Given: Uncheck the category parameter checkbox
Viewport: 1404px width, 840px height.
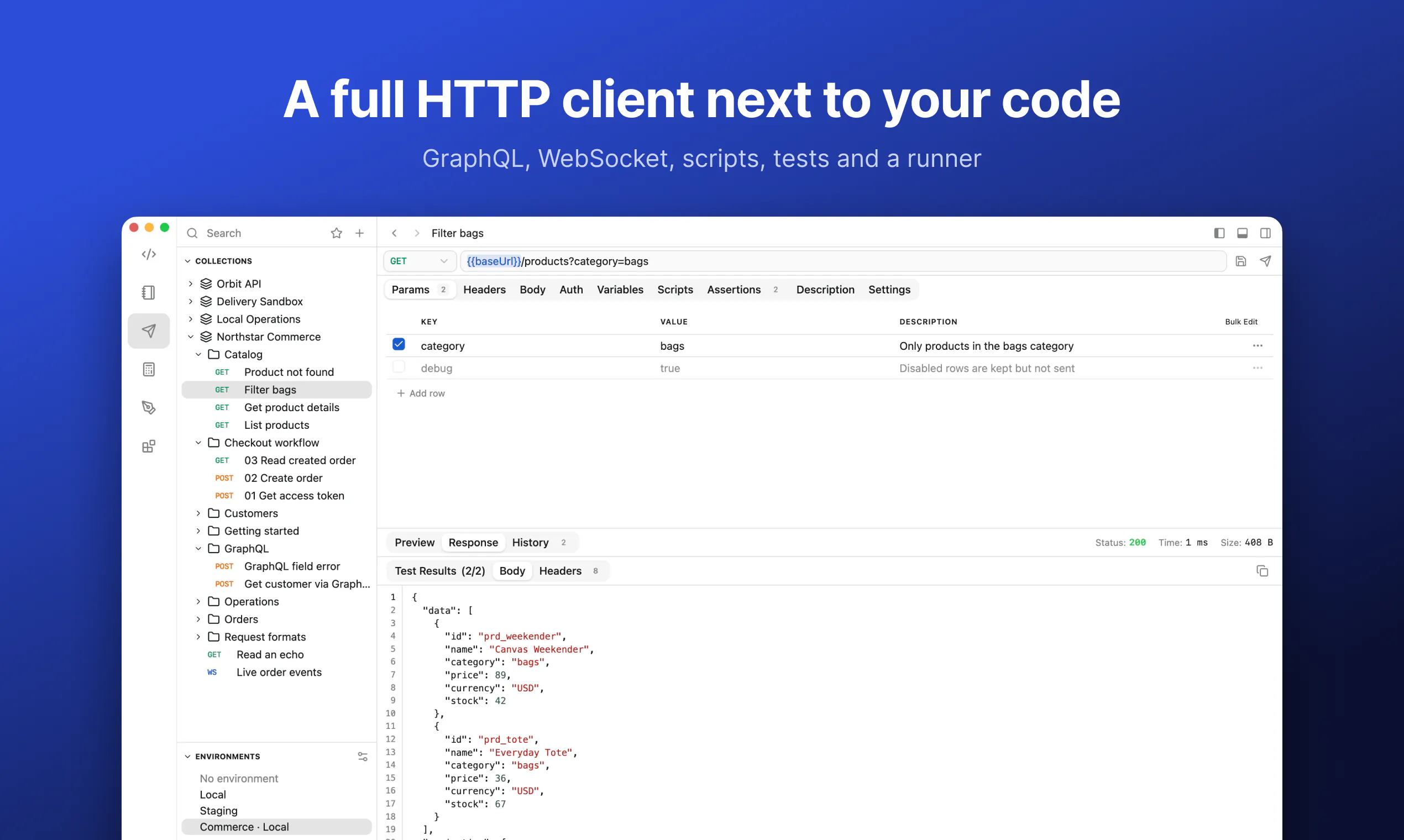Looking at the screenshot, I should 399,344.
